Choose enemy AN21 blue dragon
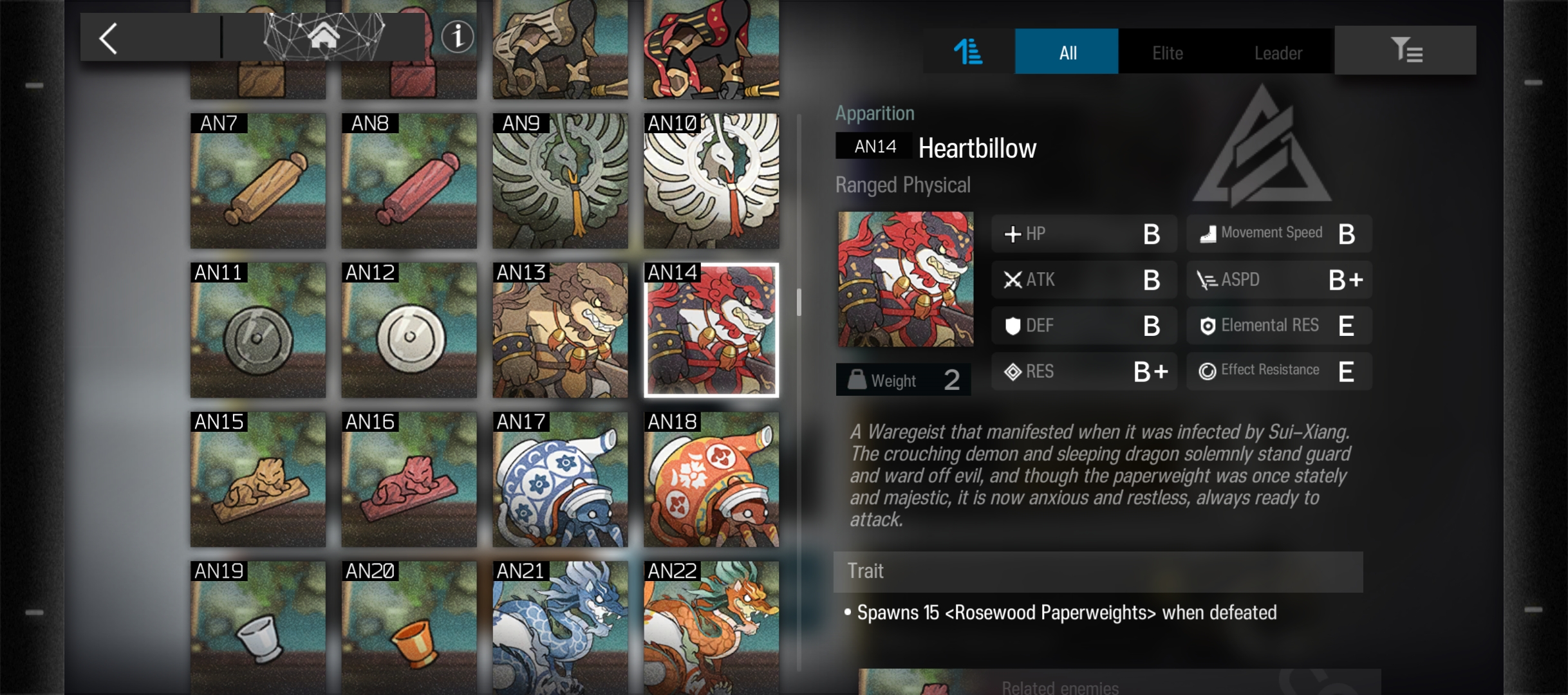This screenshot has width=1568, height=695. point(560,627)
